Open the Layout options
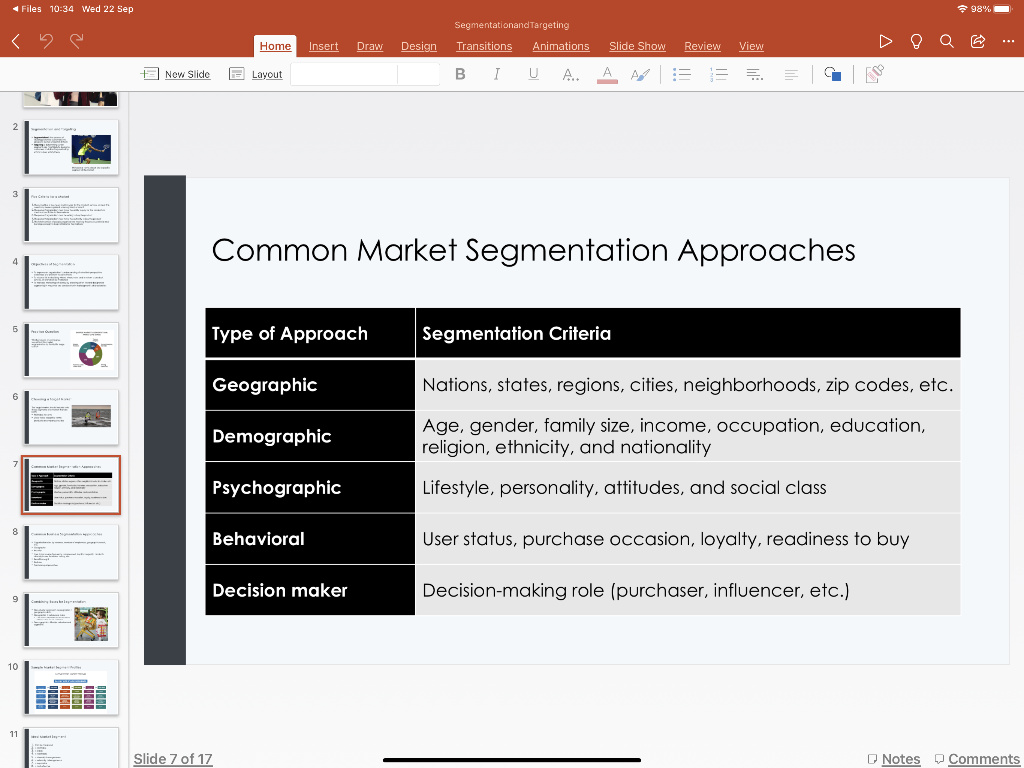 pyautogui.click(x=255, y=74)
